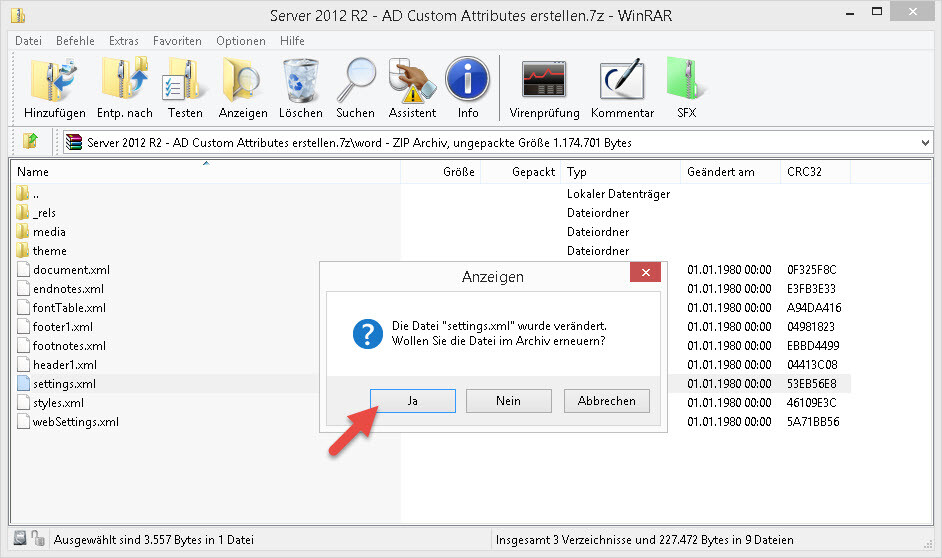Open the Anzeigen view file tool
This screenshot has width=942, height=558.
point(243,87)
